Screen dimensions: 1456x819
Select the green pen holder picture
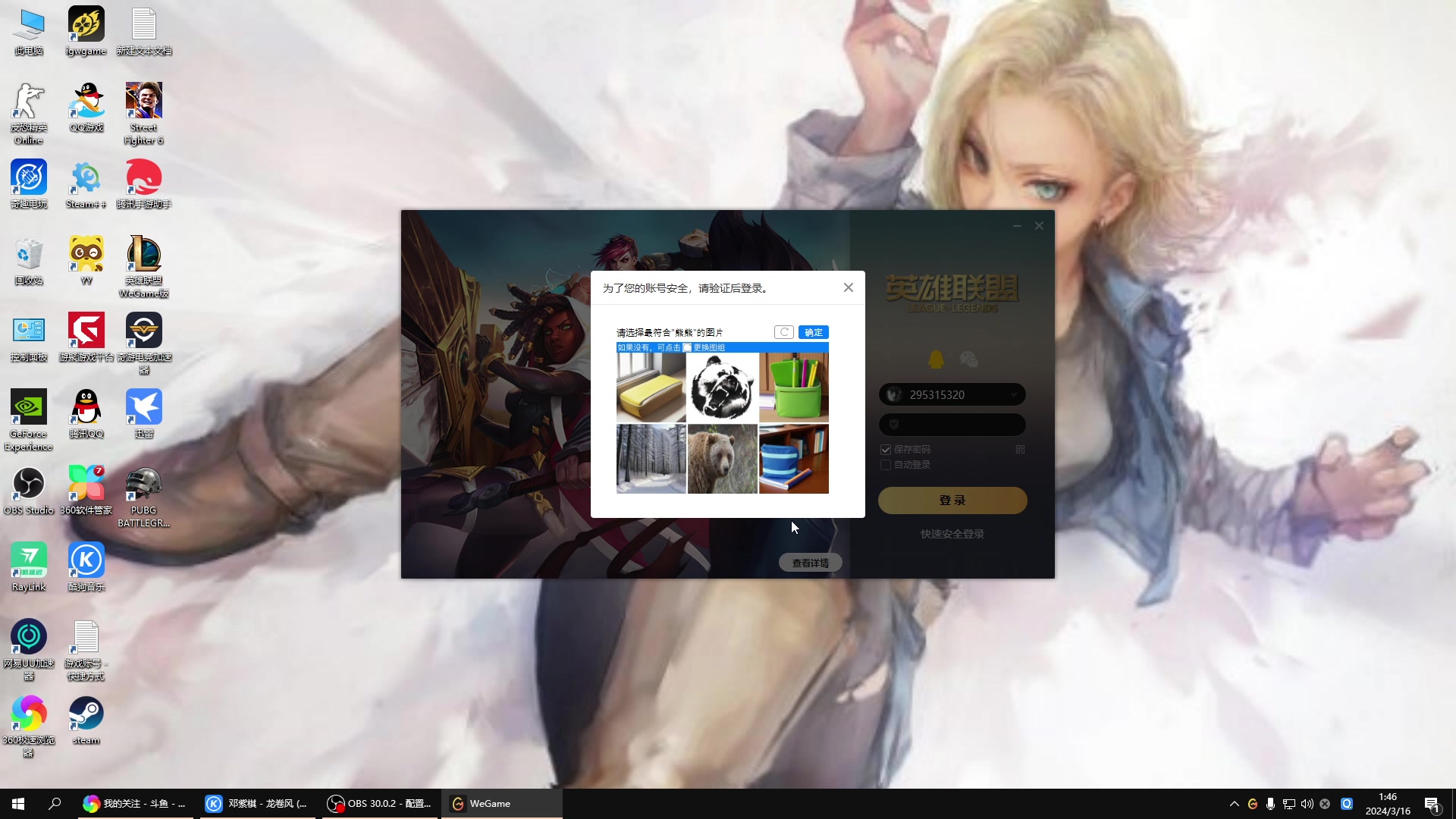click(x=794, y=388)
